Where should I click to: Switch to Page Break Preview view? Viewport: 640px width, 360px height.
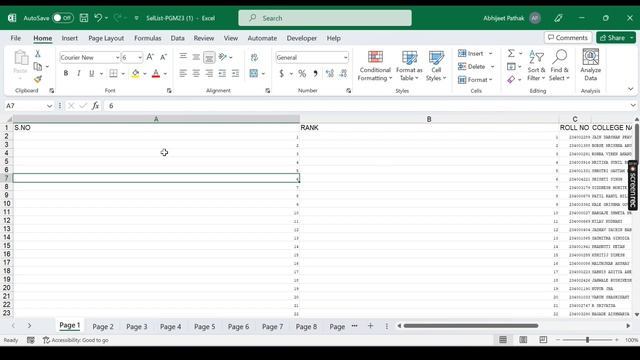tap(543, 340)
